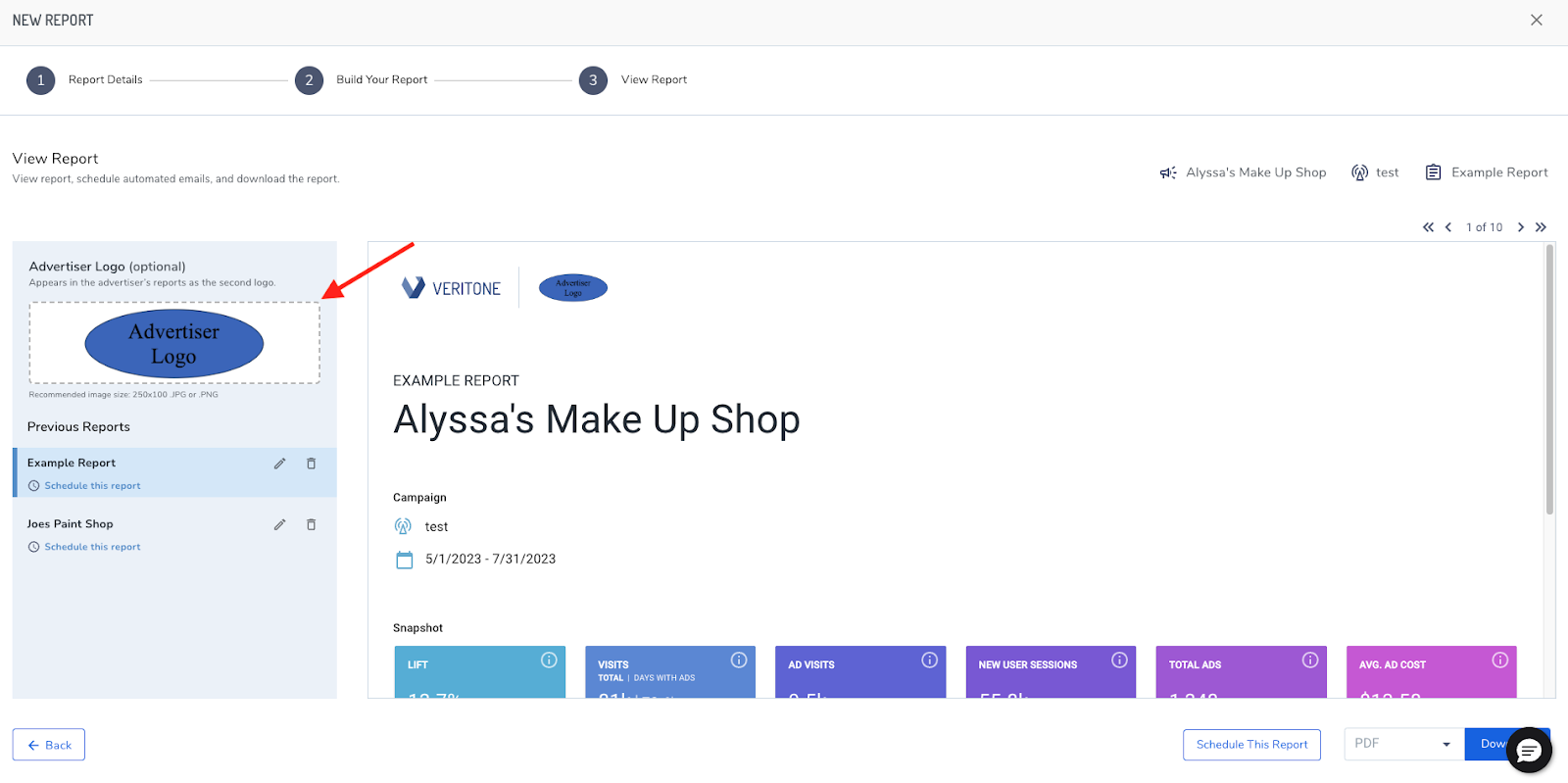Open the chat support bubble
1568x783 pixels.
click(1528, 752)
